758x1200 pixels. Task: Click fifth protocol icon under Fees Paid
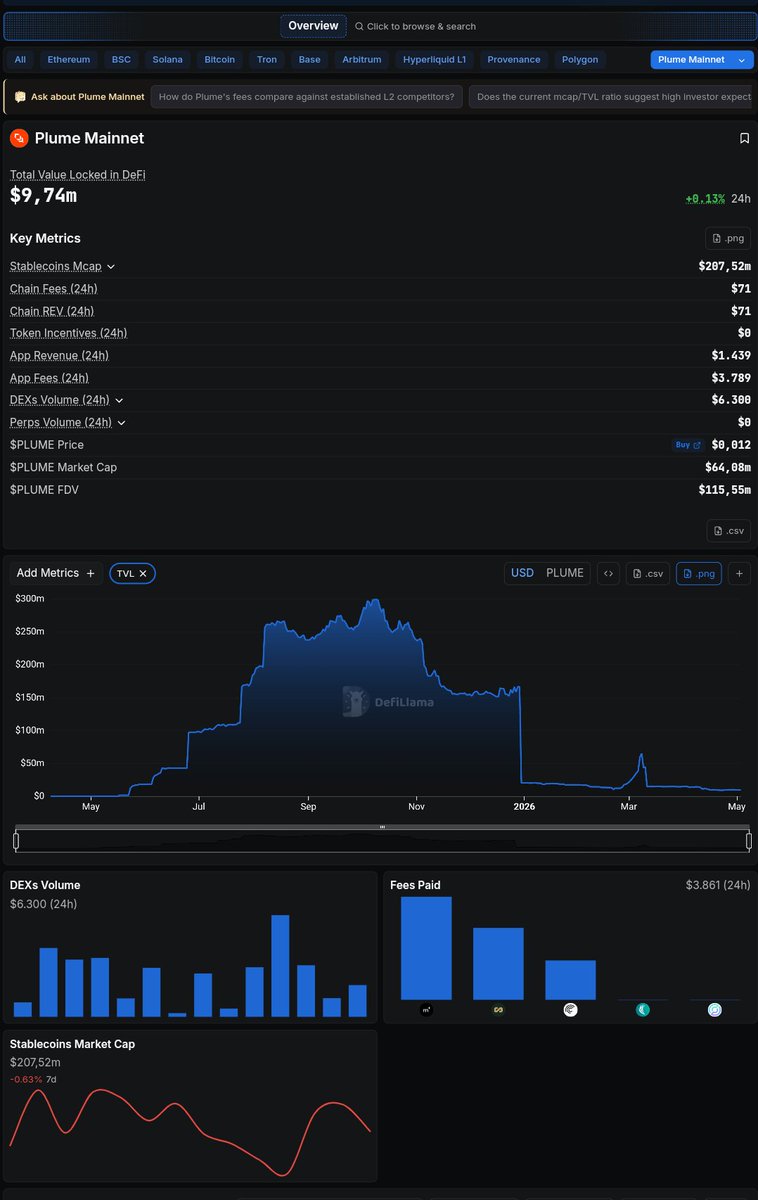click(x=715, y=1010)
